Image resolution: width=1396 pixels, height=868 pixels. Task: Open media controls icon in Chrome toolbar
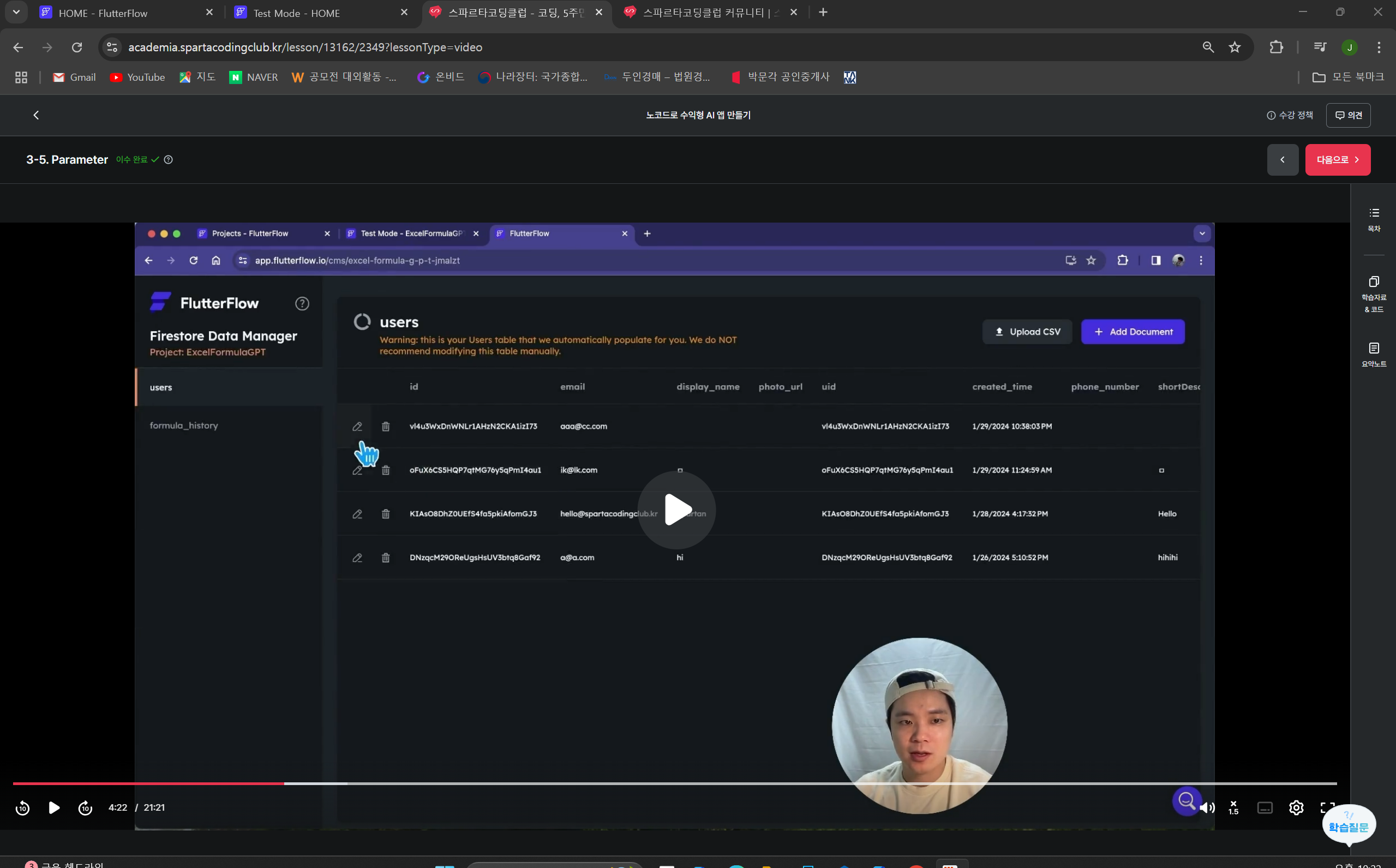click(x=1320, y=47)
